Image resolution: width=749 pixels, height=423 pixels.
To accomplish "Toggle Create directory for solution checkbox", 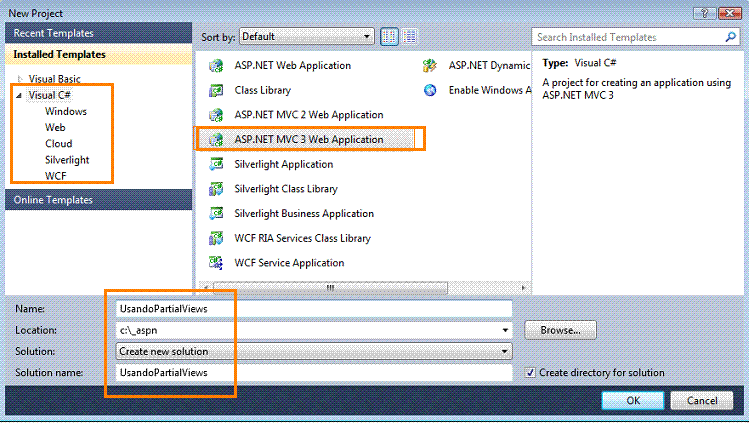I will click(x=530, y=372).
